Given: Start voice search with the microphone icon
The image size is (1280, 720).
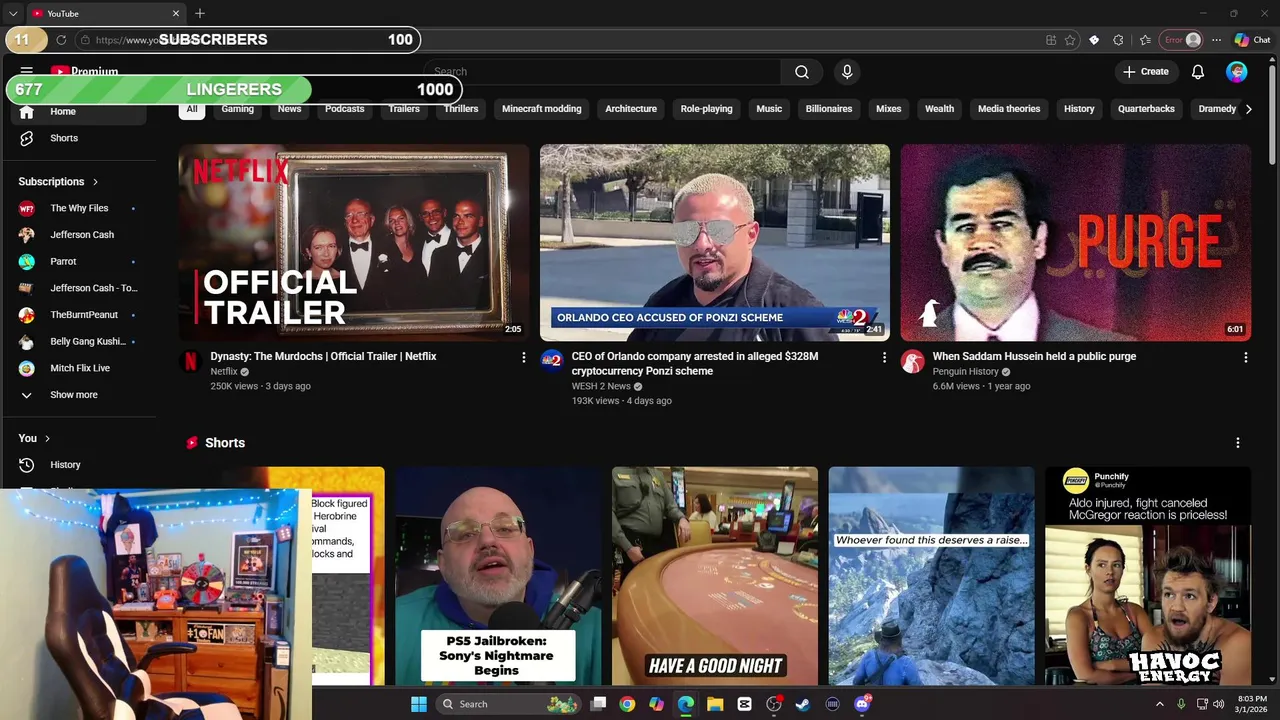Looking at the screenshot, I should [847, 72].
